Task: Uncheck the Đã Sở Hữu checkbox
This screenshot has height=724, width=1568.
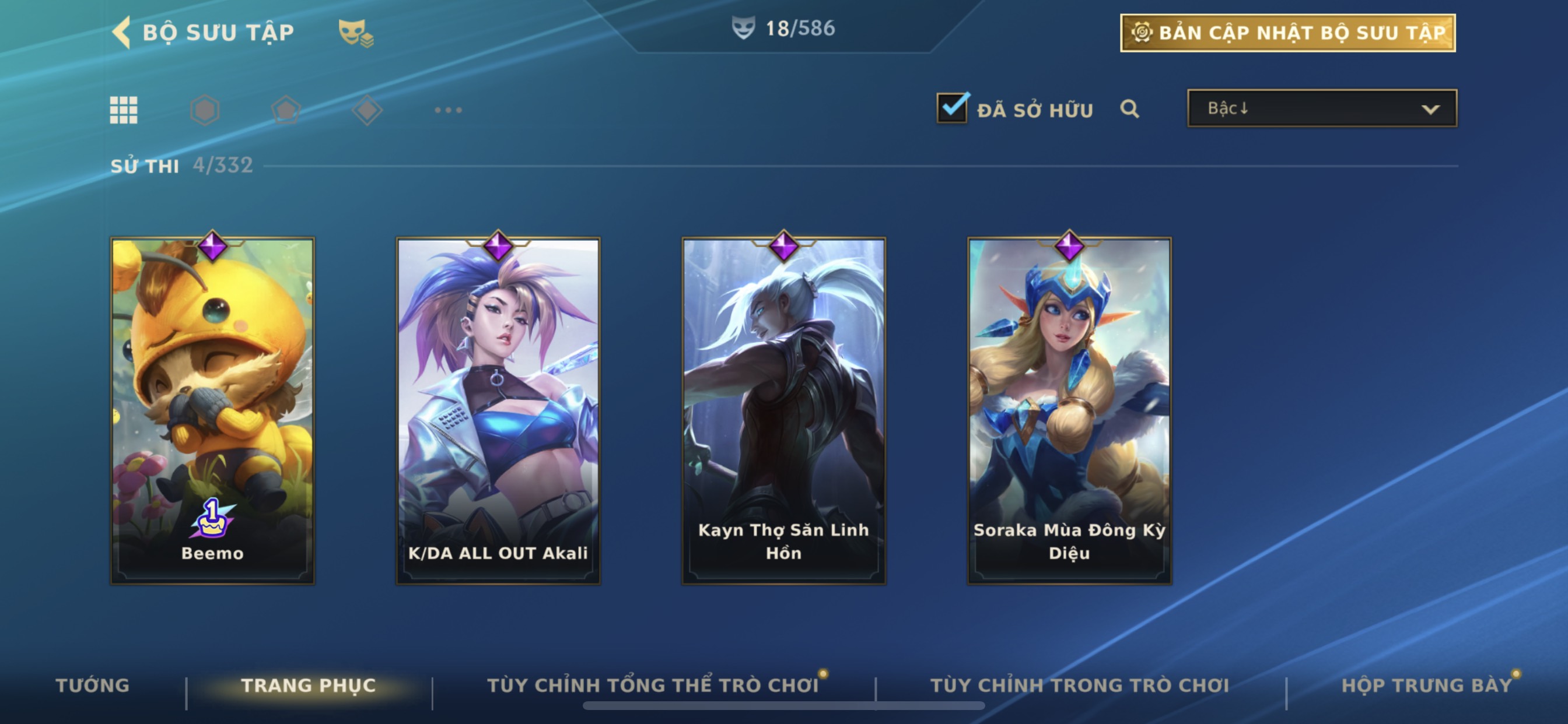Action: (x=953, y=108)
